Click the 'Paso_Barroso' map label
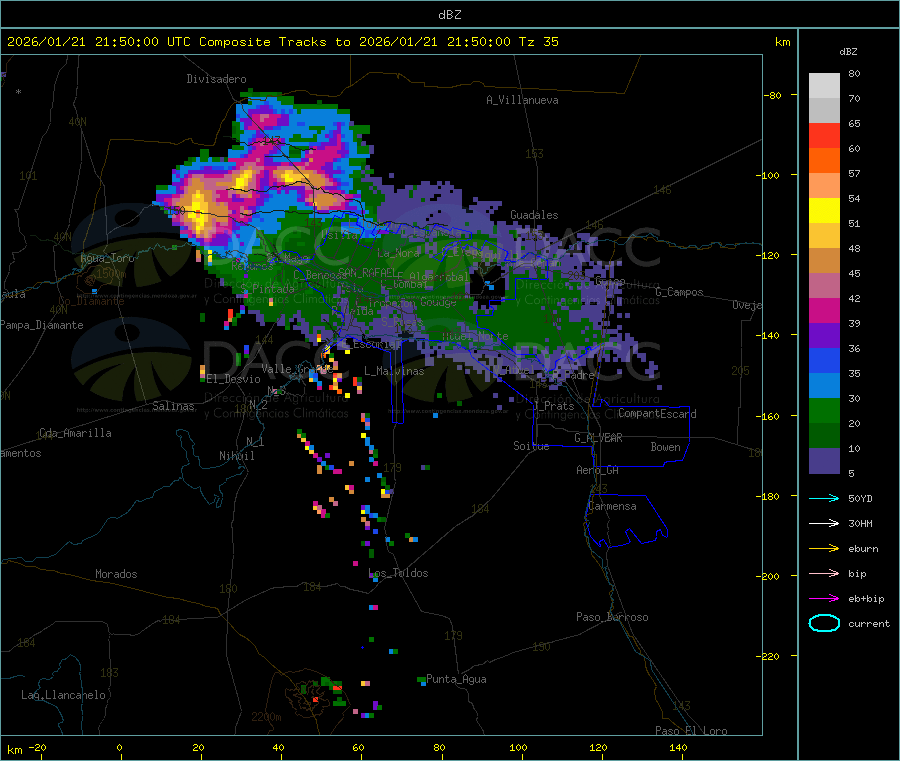The image size is (900, 761). click(x=612, y=617)
